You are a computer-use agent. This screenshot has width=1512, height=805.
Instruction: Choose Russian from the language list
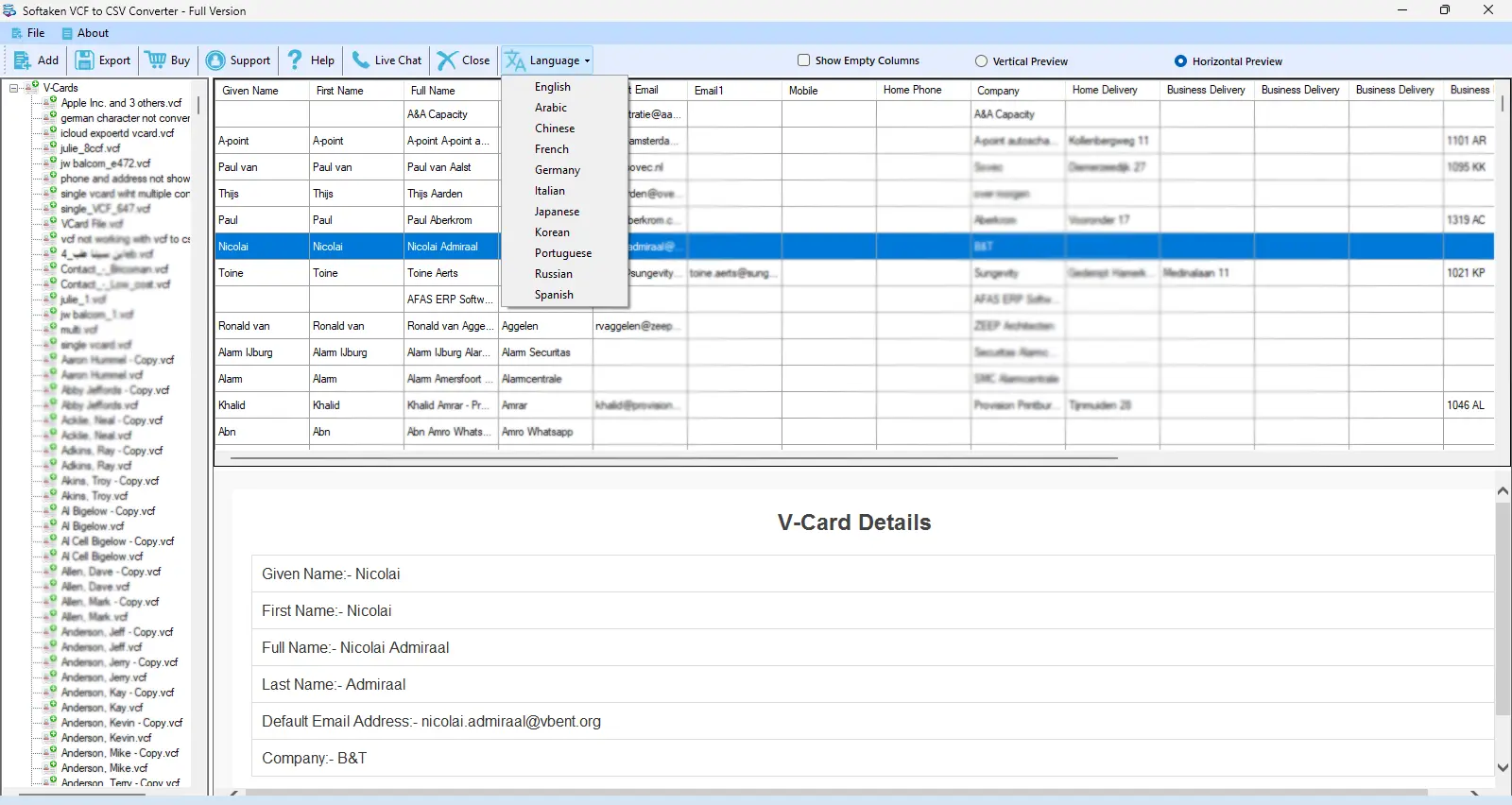click(554, 274)
